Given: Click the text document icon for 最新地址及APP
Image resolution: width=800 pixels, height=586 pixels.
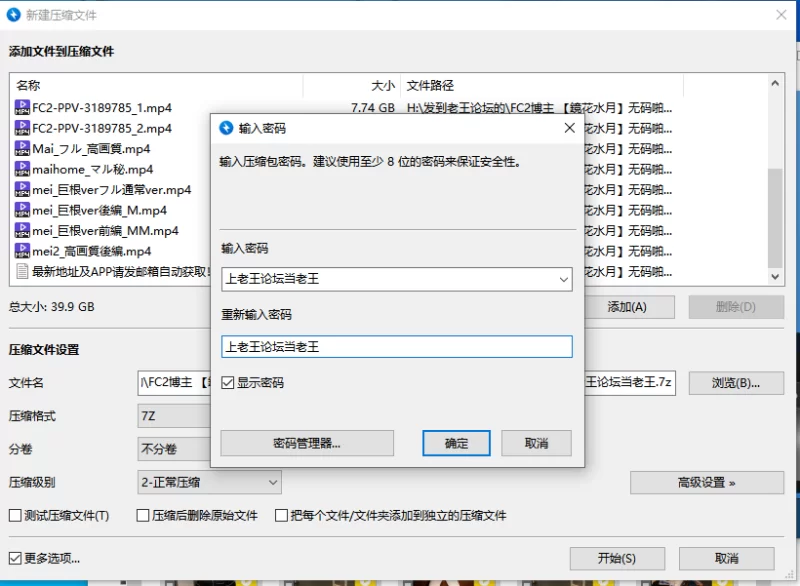Looking at the screenshot, I should tap(22, 271).
